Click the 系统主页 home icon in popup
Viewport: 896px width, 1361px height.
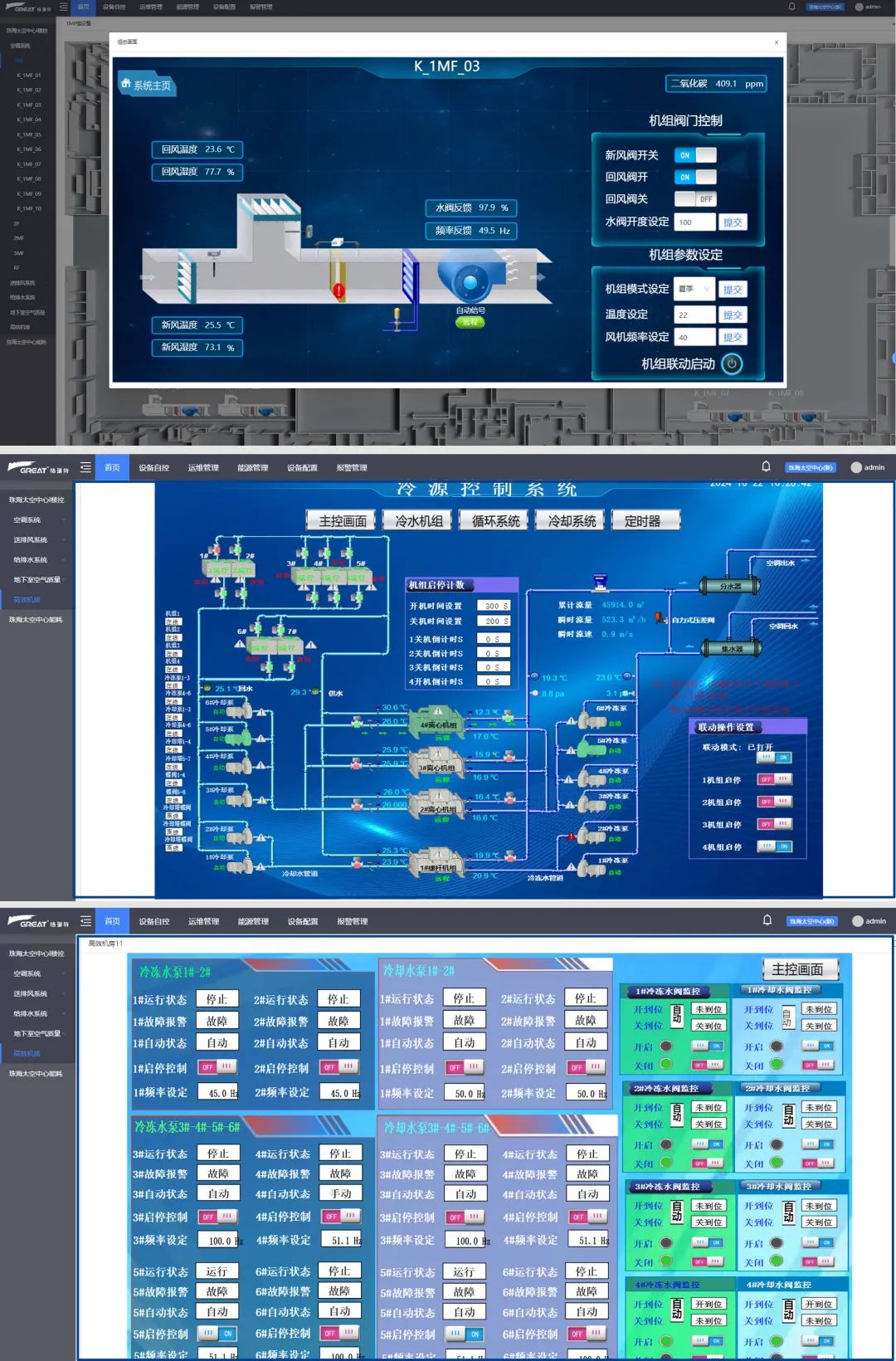coord(126,85)
